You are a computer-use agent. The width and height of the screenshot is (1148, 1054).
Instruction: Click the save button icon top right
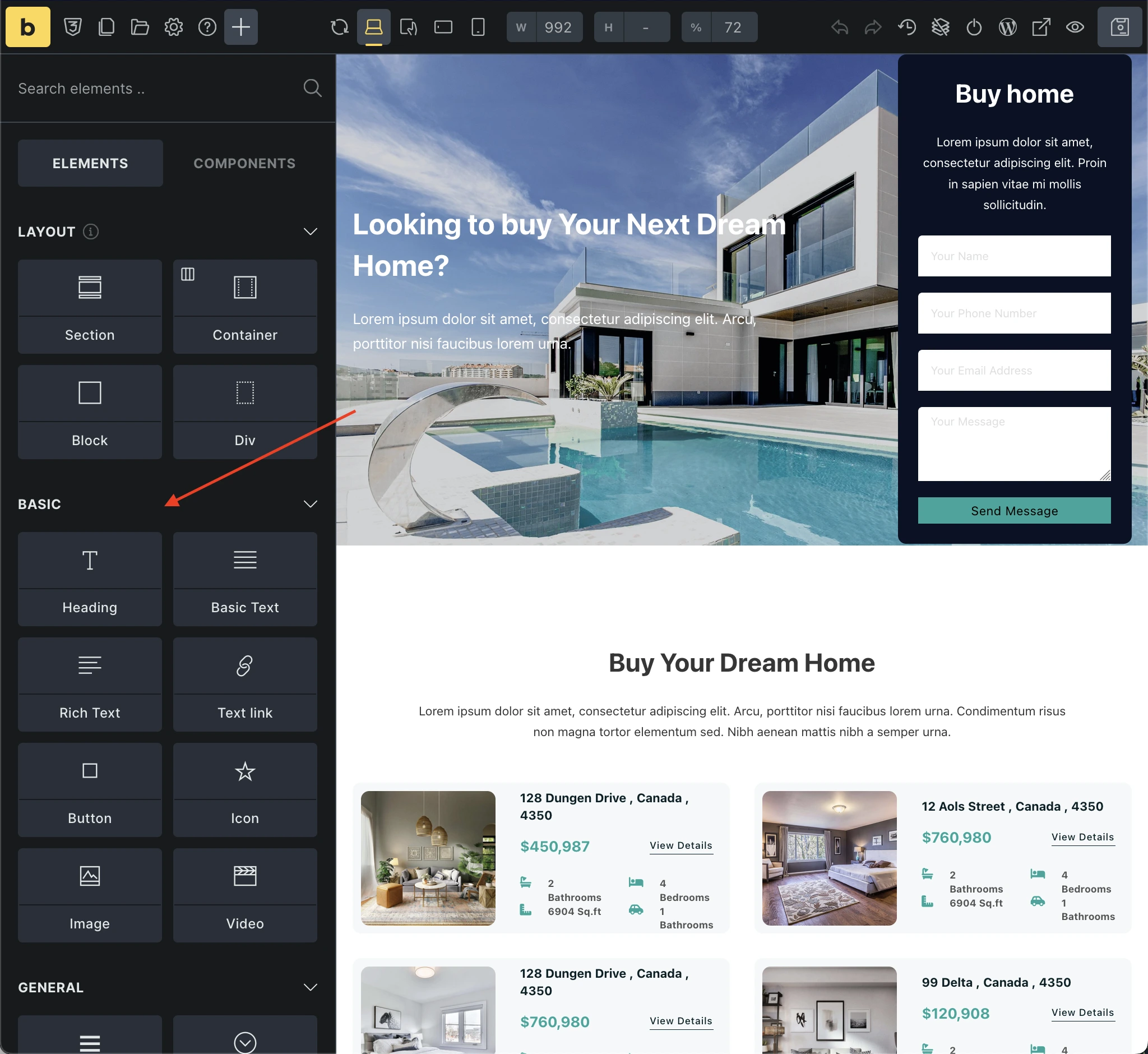(1119, 27)
